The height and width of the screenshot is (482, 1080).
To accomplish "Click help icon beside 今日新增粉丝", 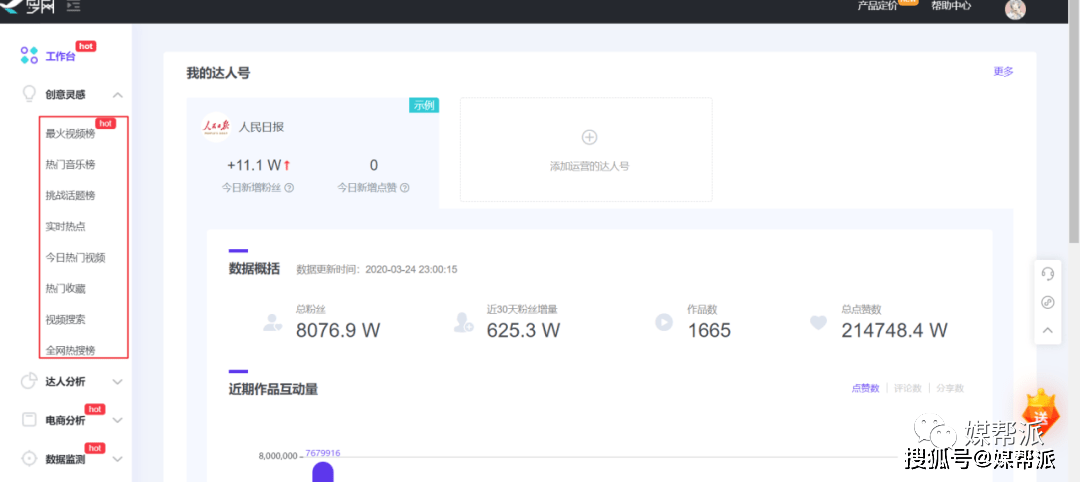I will pos(289,187).
